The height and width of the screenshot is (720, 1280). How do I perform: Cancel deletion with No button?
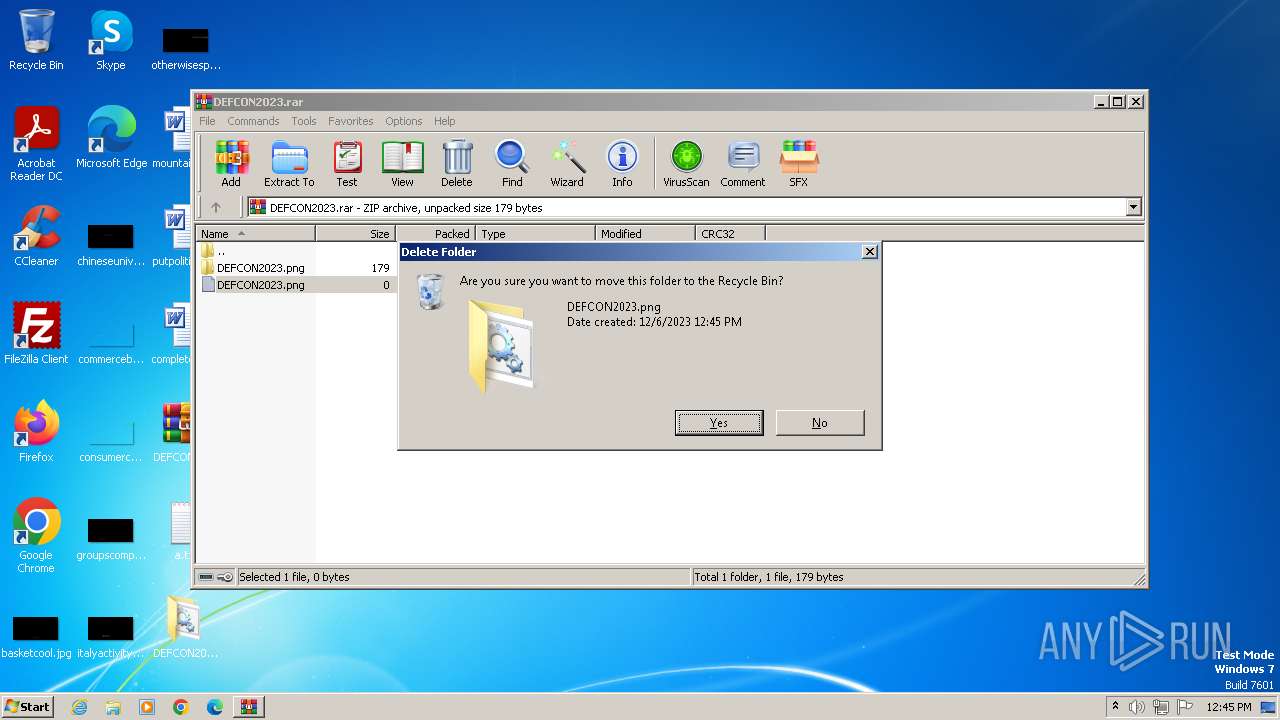click(x=820, y=423)
